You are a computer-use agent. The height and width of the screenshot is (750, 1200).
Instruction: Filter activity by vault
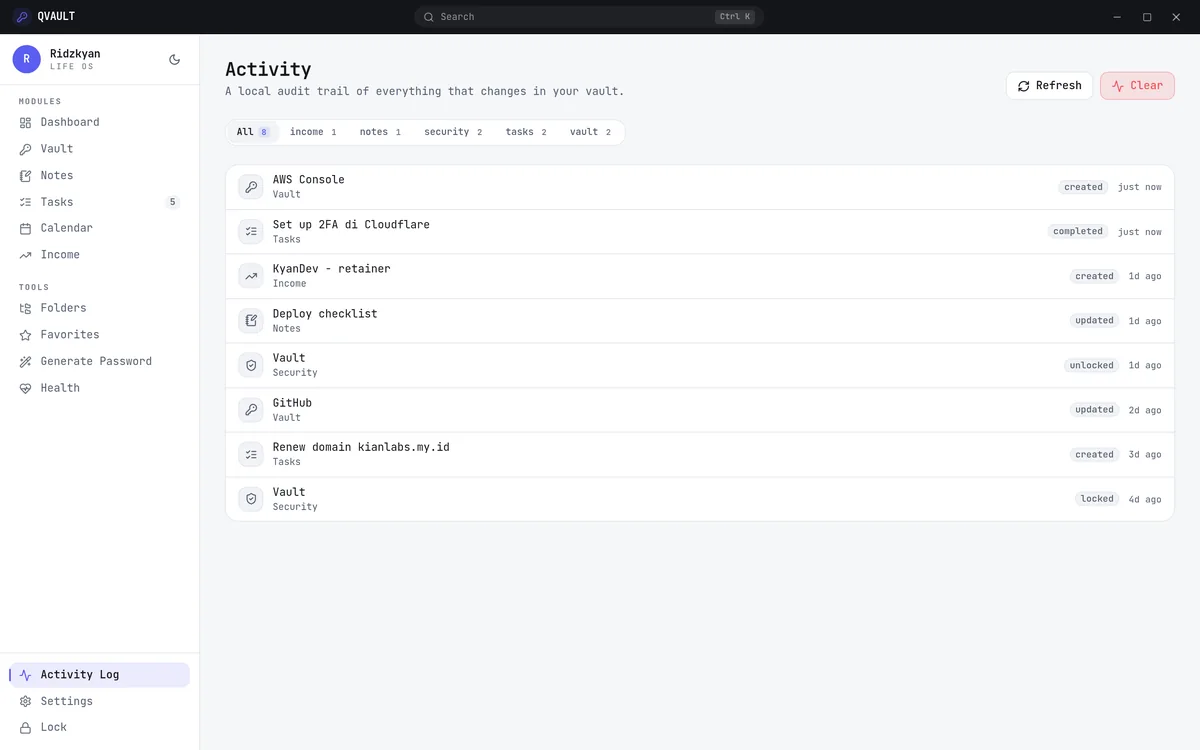590,132
